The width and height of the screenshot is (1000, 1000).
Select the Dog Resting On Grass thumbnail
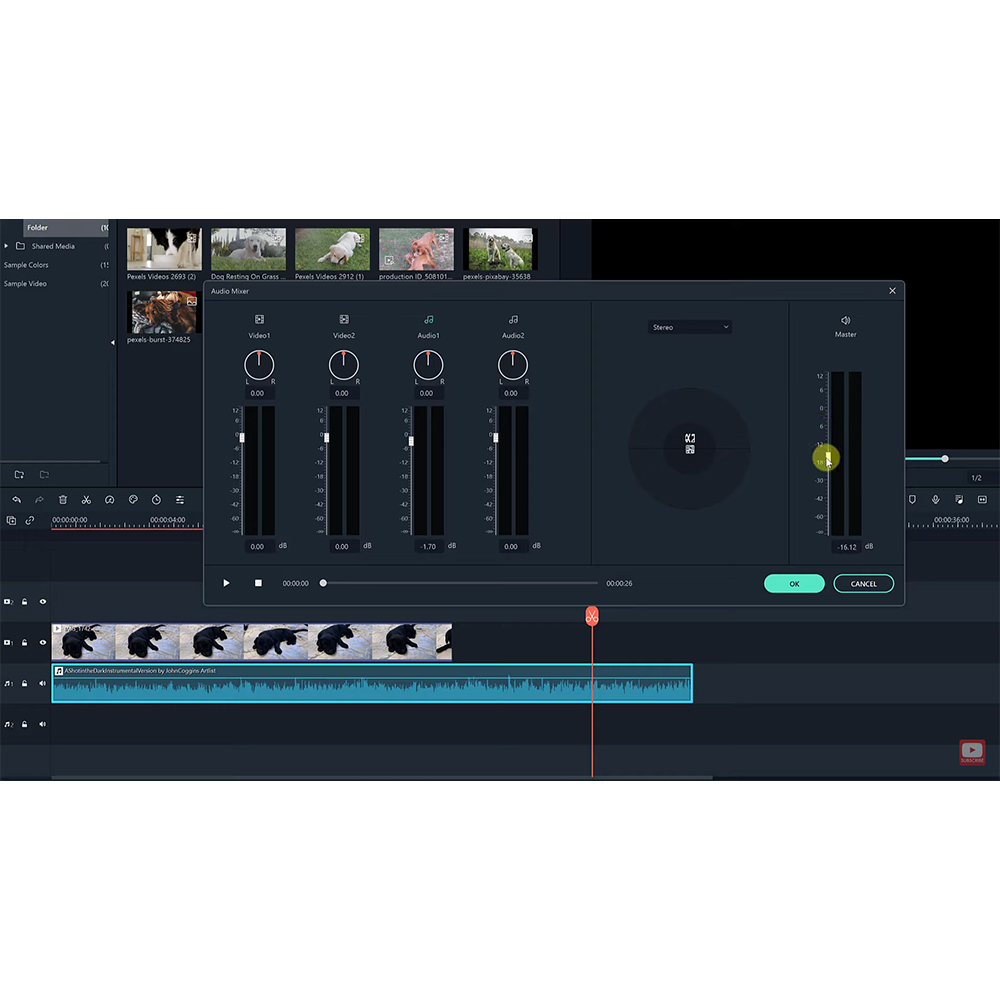pos(249,249)
